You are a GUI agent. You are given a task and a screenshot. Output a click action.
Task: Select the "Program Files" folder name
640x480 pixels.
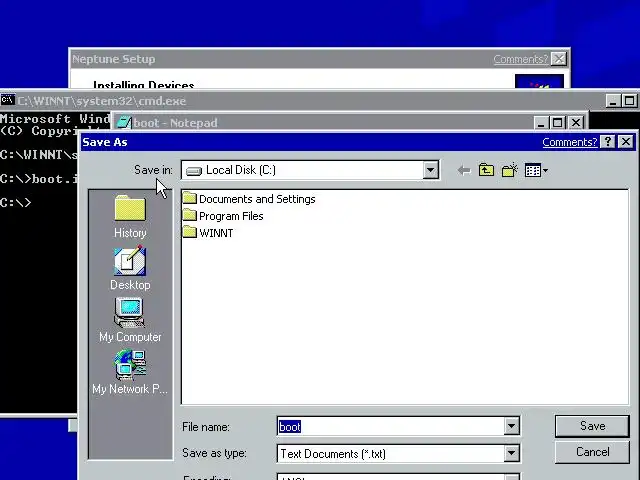point(231,216)
